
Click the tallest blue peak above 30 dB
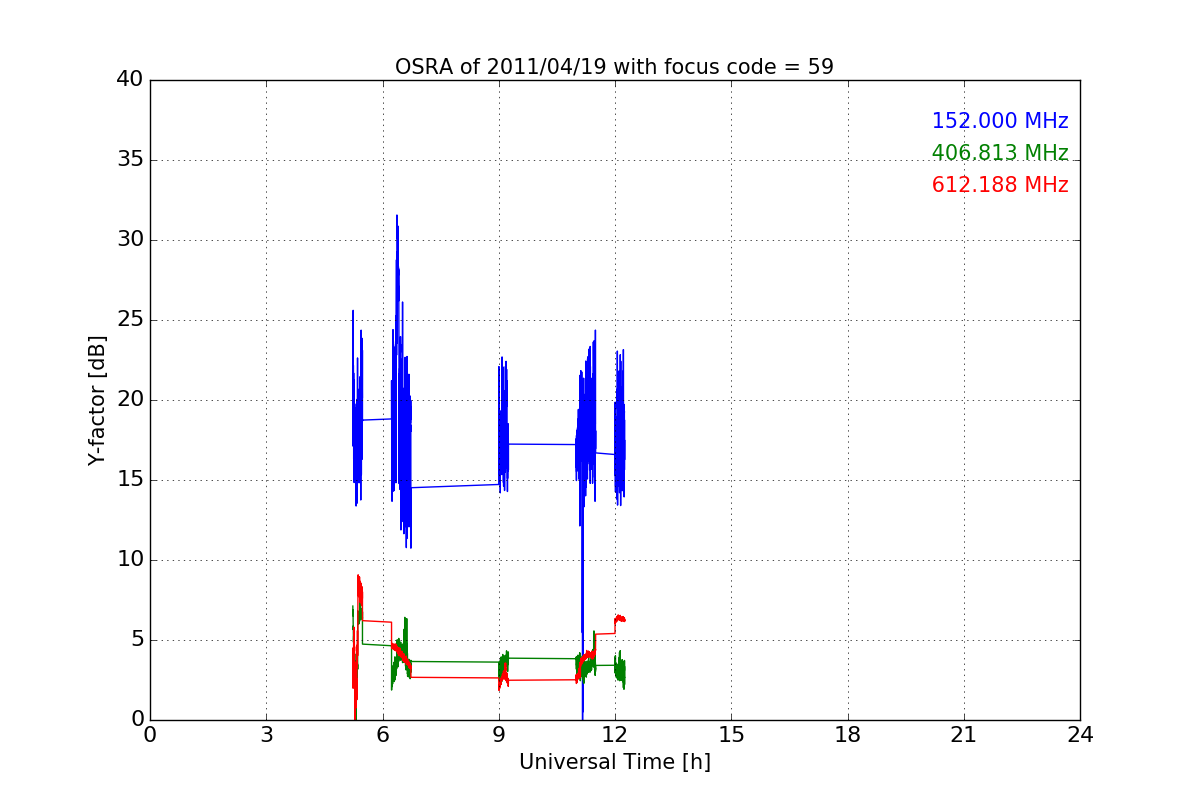tap(397, 217)
